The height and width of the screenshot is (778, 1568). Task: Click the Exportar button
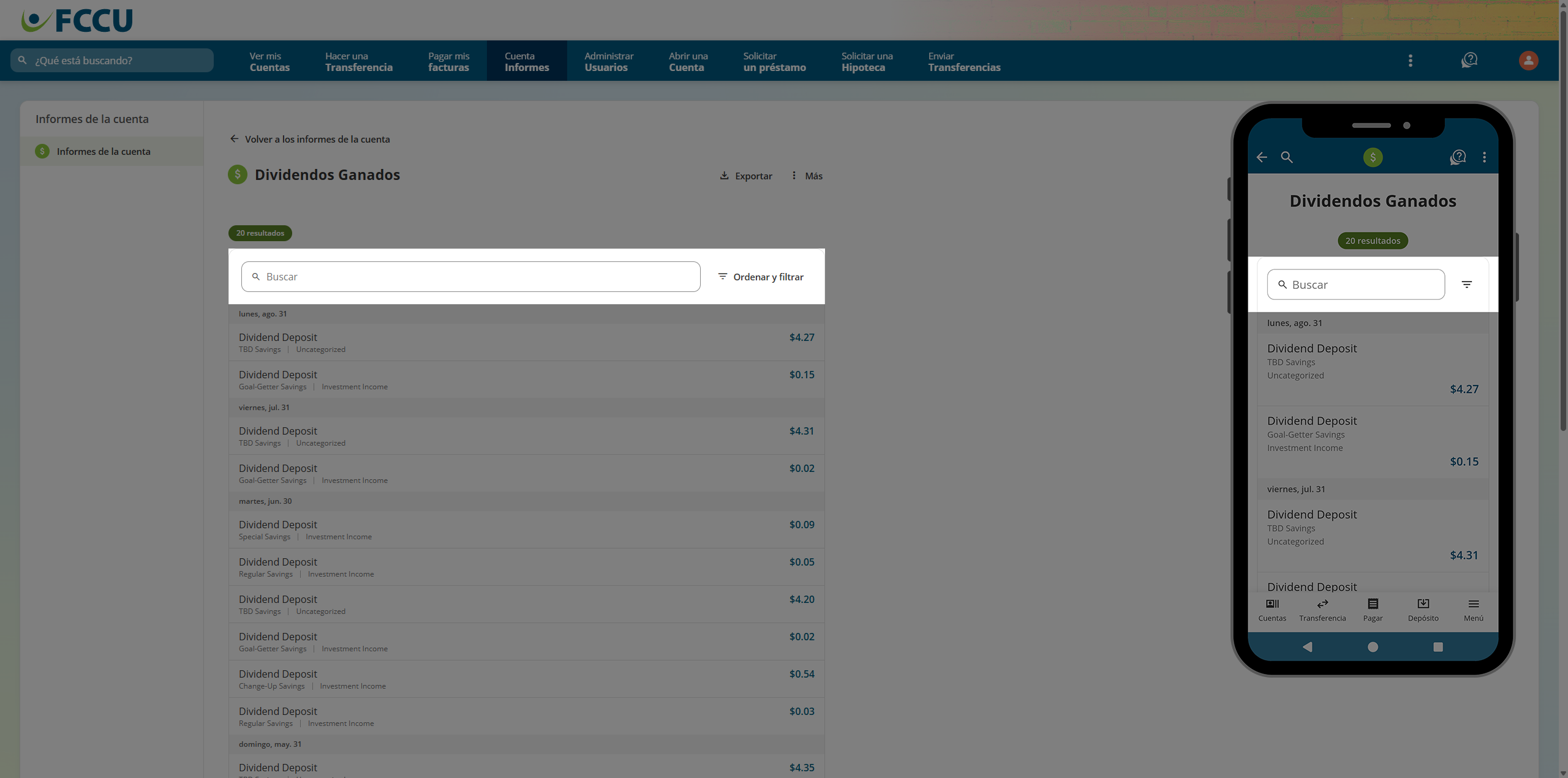(x=746, y=176)
